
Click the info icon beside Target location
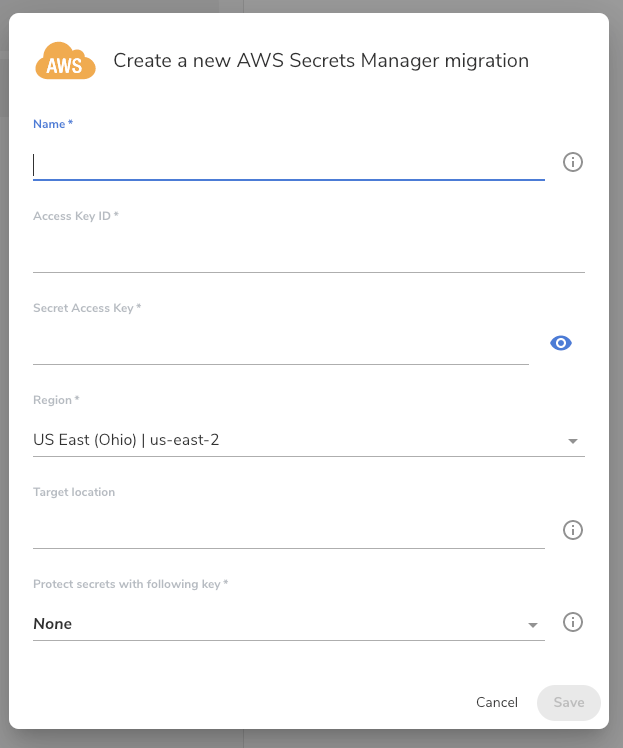pos(573,530)
